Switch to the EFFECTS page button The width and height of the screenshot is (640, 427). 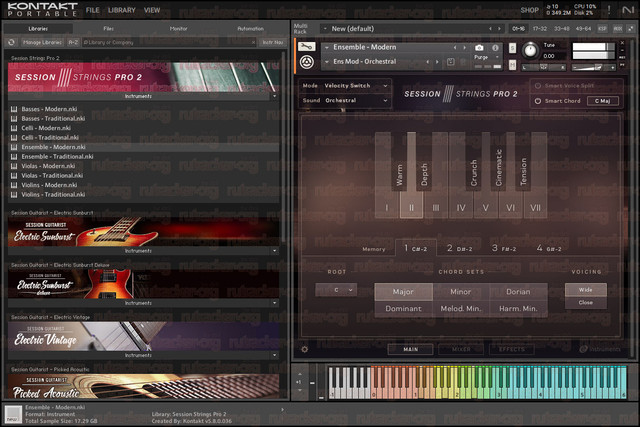[x=512, y=349]
